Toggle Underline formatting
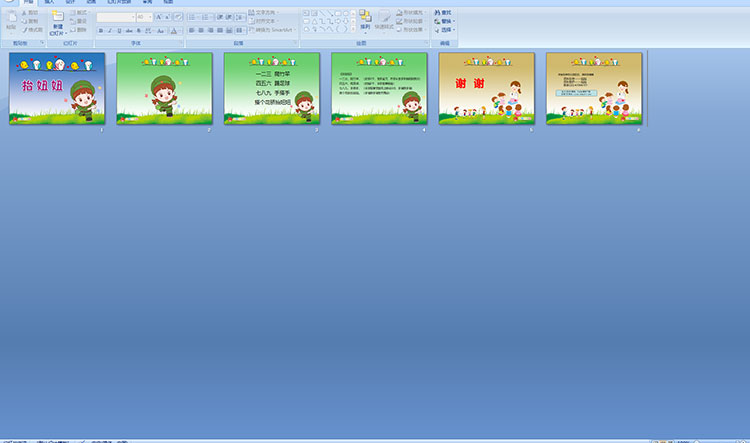Image resolution: width=750 pixels, height=443 pixels. pos(117,30)
